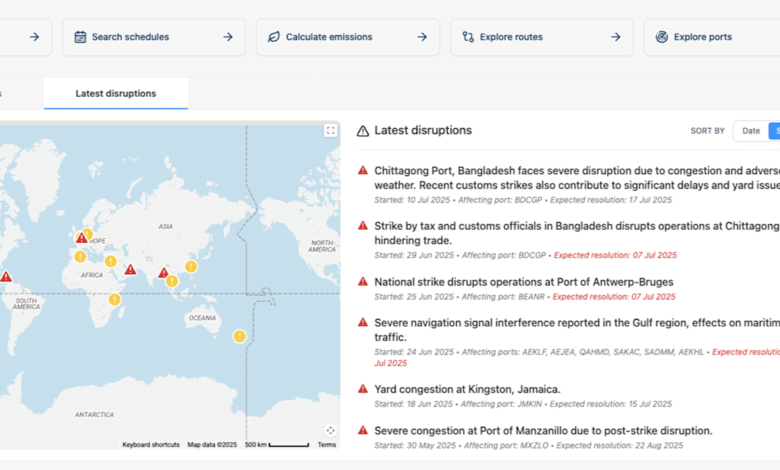Click the leaf icon for Calculate emissions
The image size is (780, 470).
tap(274, 37)
